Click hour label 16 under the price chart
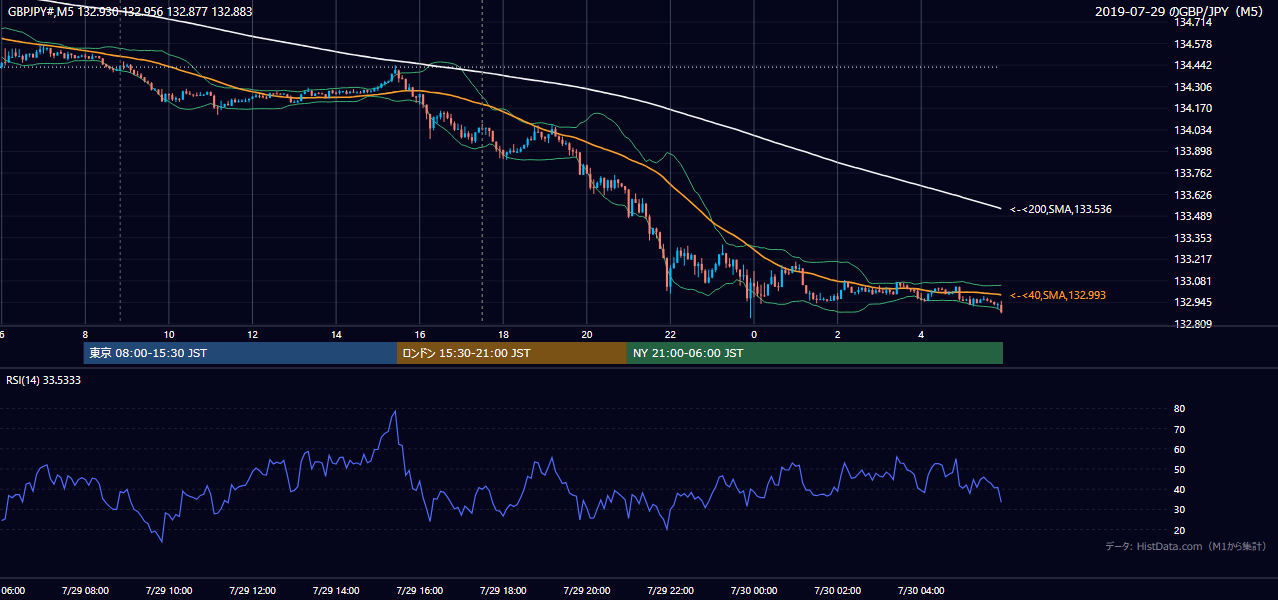1278x600 pixels. coord(420,335)
